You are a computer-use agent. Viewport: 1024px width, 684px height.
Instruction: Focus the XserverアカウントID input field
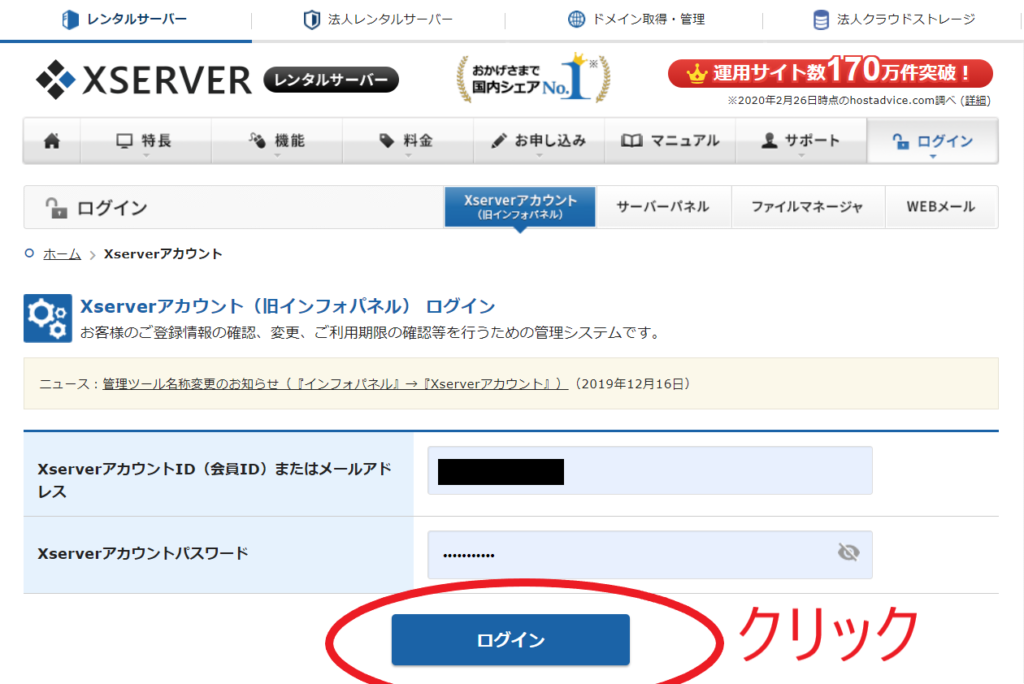click(650, 470)
